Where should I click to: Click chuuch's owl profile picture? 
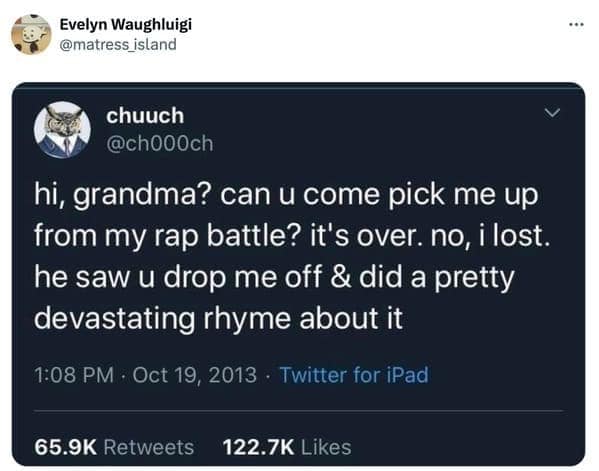62,129
